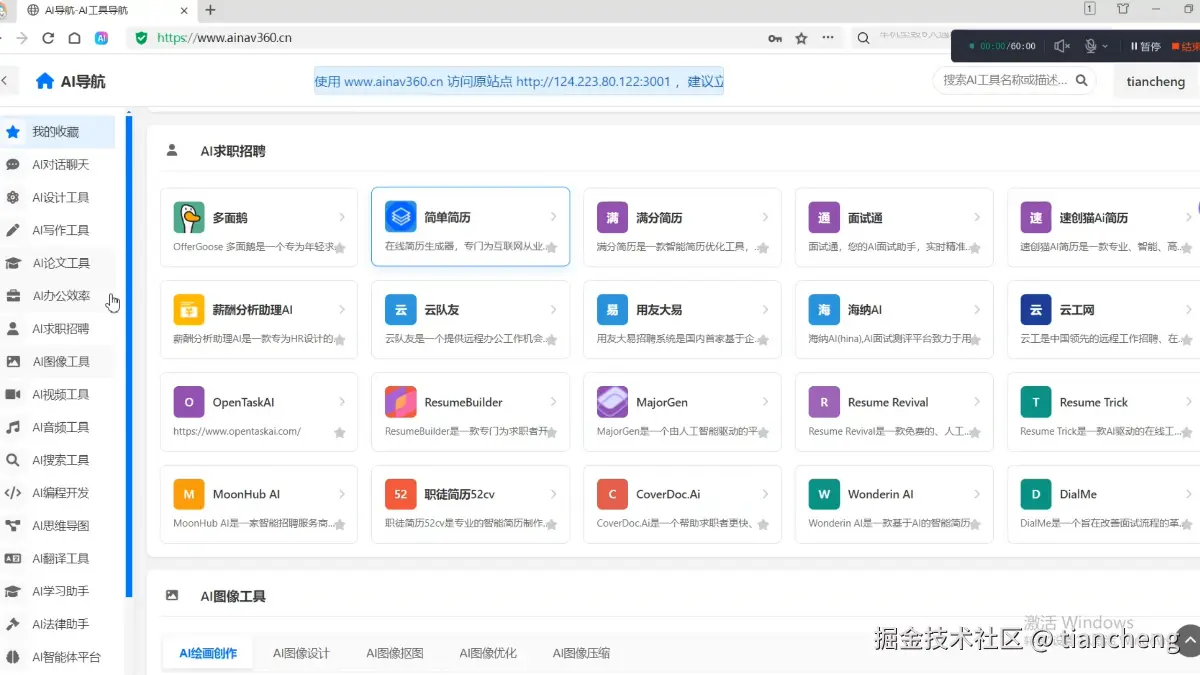Click the magnifier icon in the site search box
1200x675 pixels.
tap(1082, 81)
